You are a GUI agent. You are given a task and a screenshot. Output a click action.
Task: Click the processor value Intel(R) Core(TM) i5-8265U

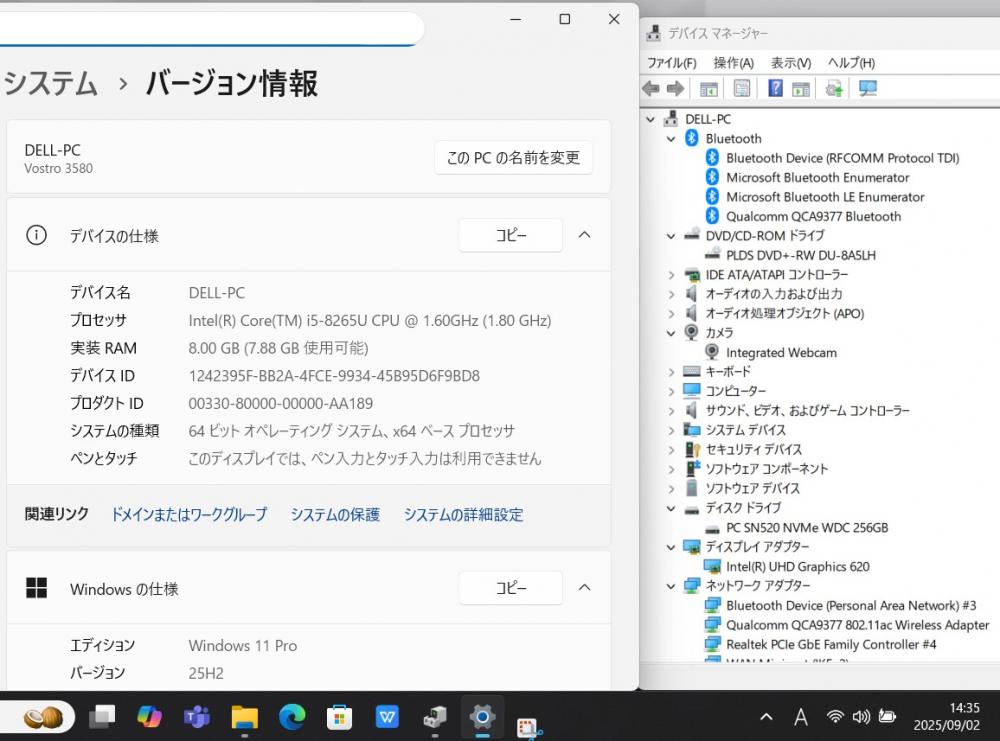[370, 320]
